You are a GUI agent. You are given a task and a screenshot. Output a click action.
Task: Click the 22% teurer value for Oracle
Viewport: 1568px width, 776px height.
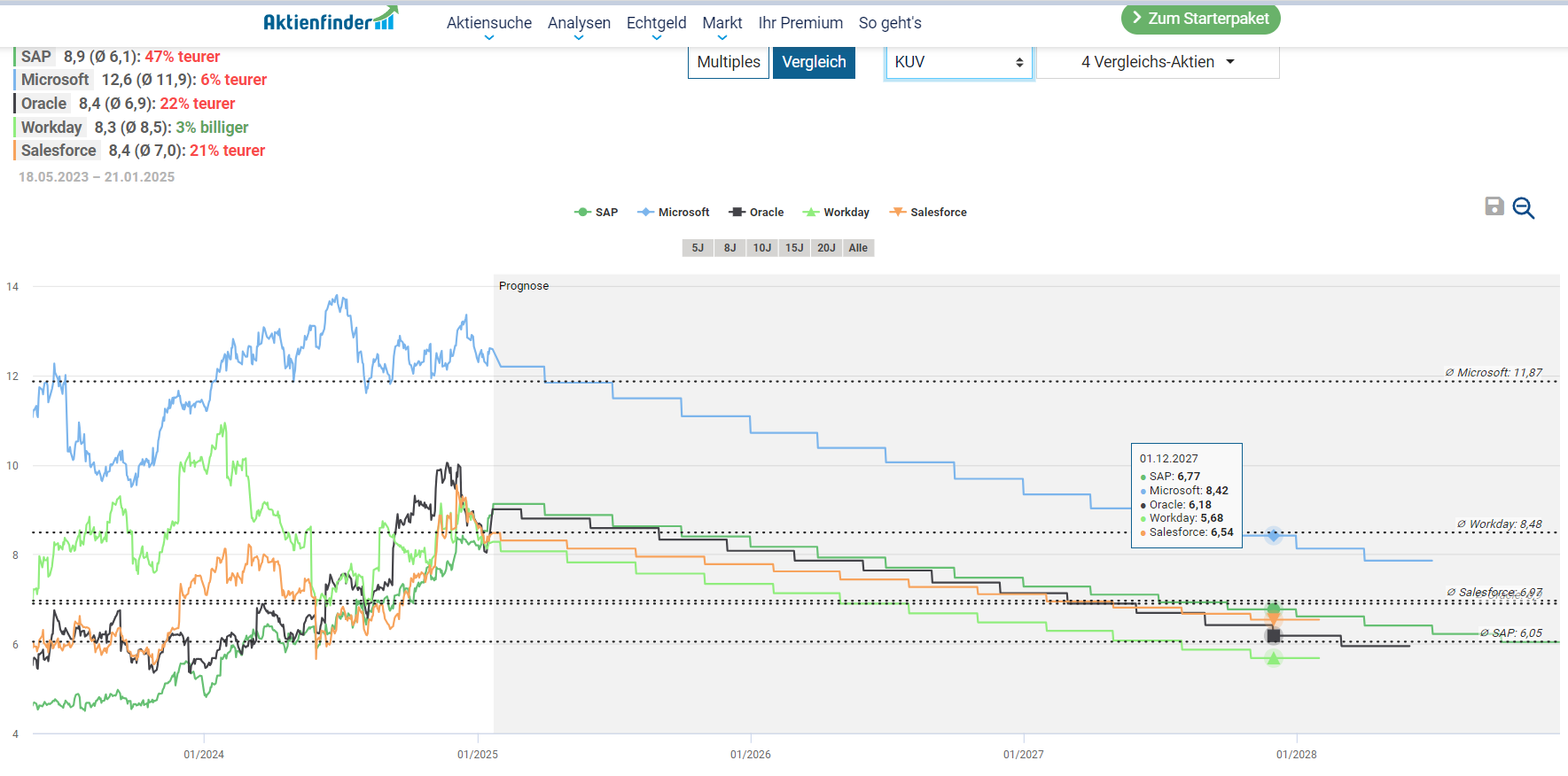(x=198, y=104)
